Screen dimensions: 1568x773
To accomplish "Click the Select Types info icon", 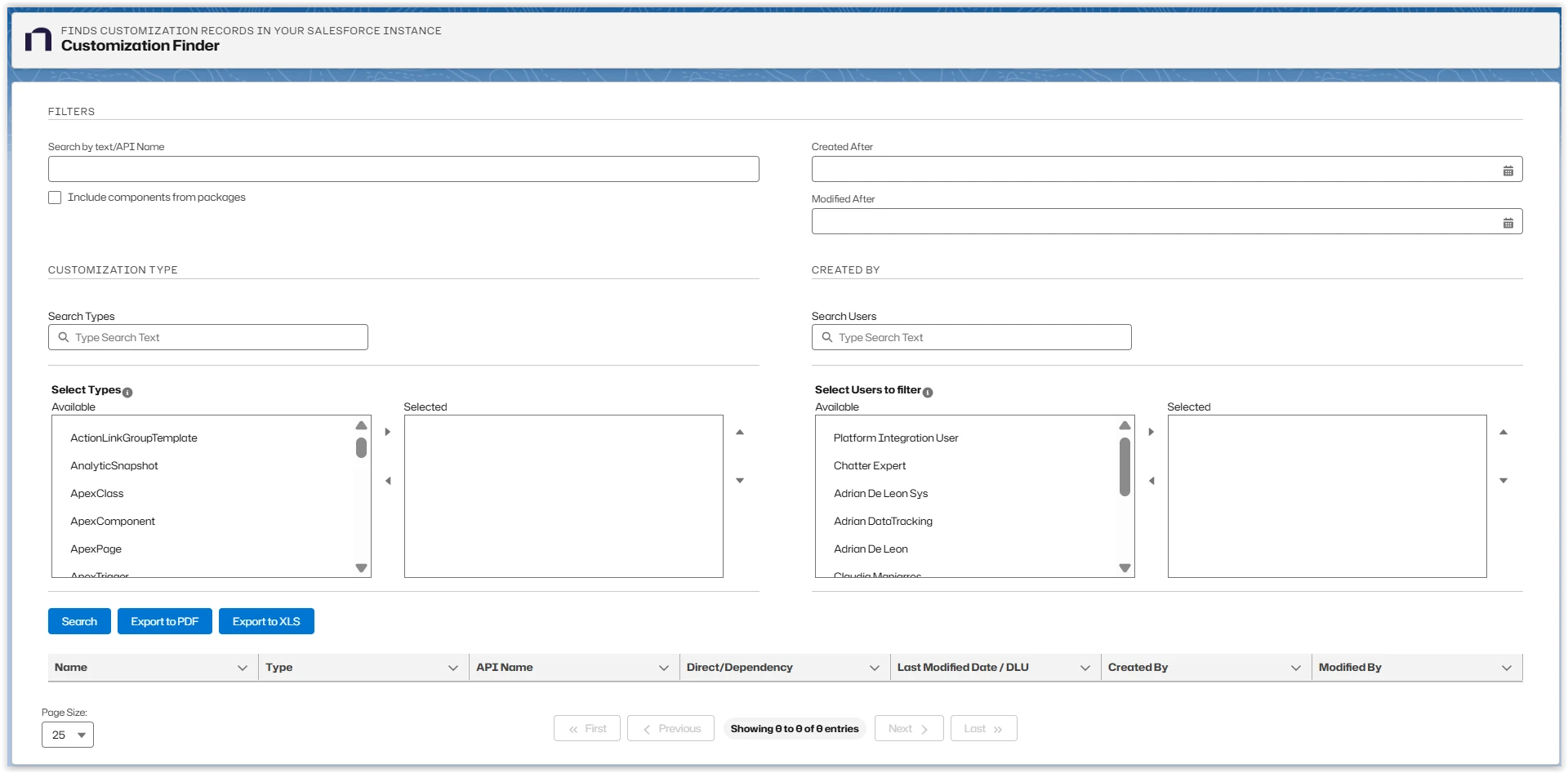I will (x=127, y=393).
